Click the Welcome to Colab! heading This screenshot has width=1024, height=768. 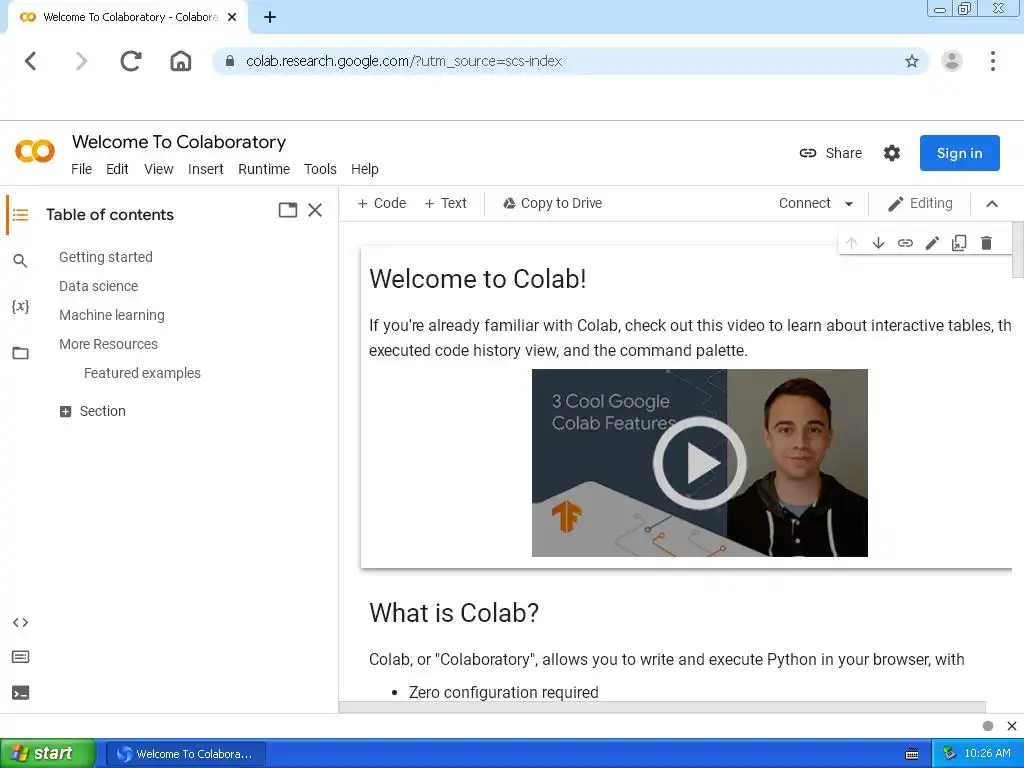click(477, 279)
